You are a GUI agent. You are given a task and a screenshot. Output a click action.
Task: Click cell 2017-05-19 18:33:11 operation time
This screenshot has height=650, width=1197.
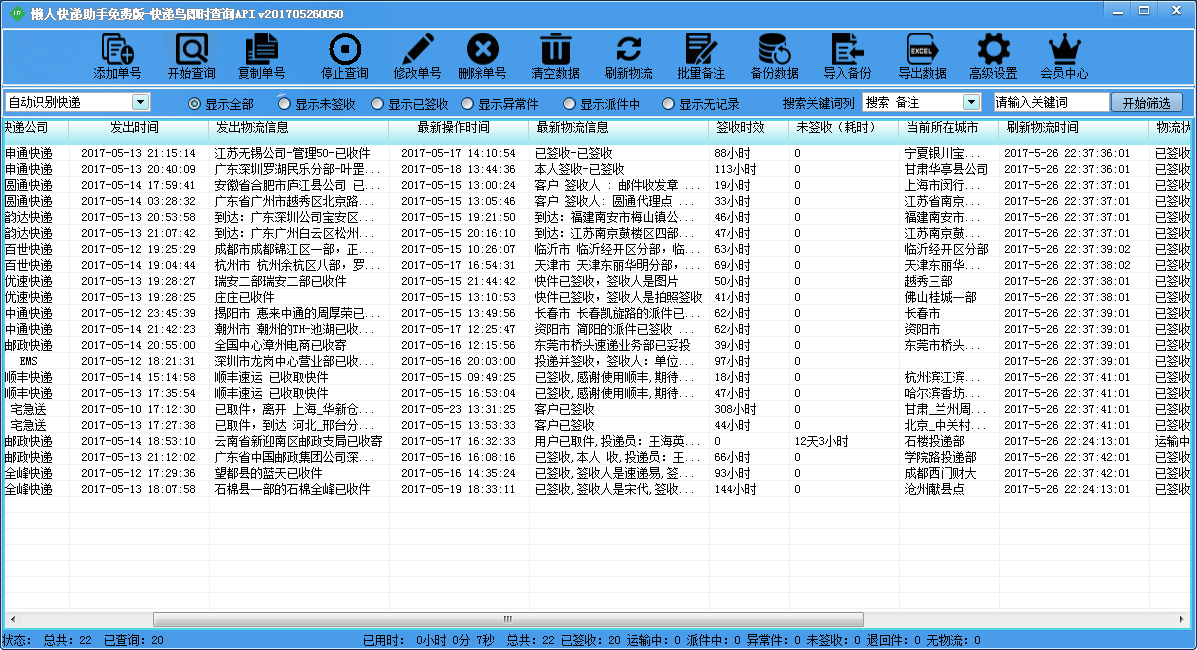click(x=458, y=490)
